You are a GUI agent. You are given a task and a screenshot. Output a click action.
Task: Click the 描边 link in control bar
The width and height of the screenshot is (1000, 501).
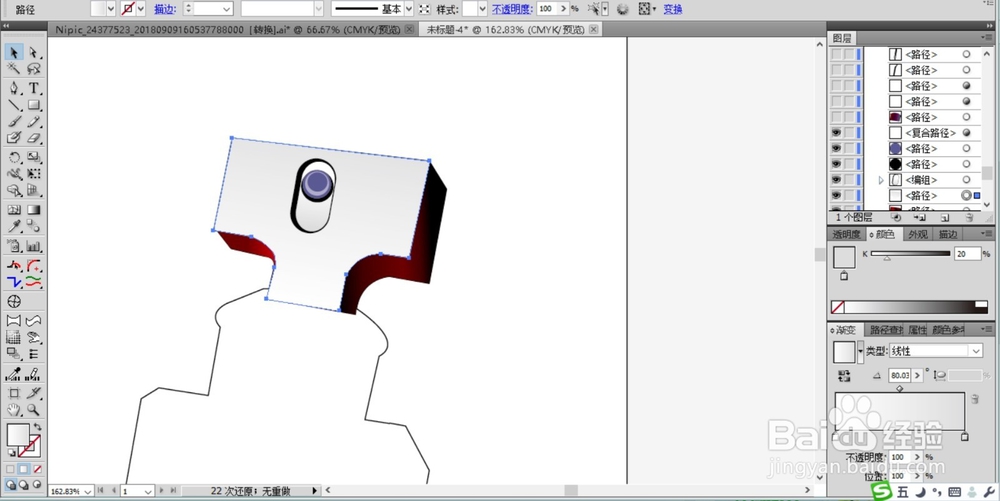coord(165,9)
